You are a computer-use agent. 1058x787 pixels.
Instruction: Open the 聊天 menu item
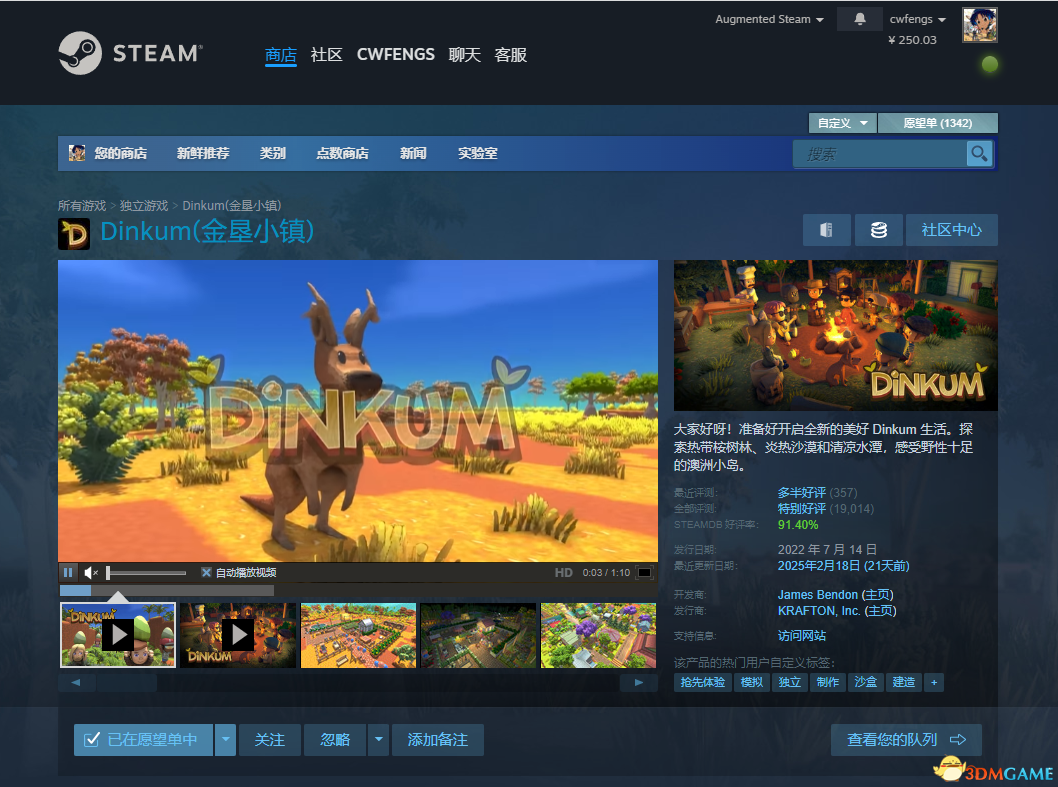coord(464,55)
